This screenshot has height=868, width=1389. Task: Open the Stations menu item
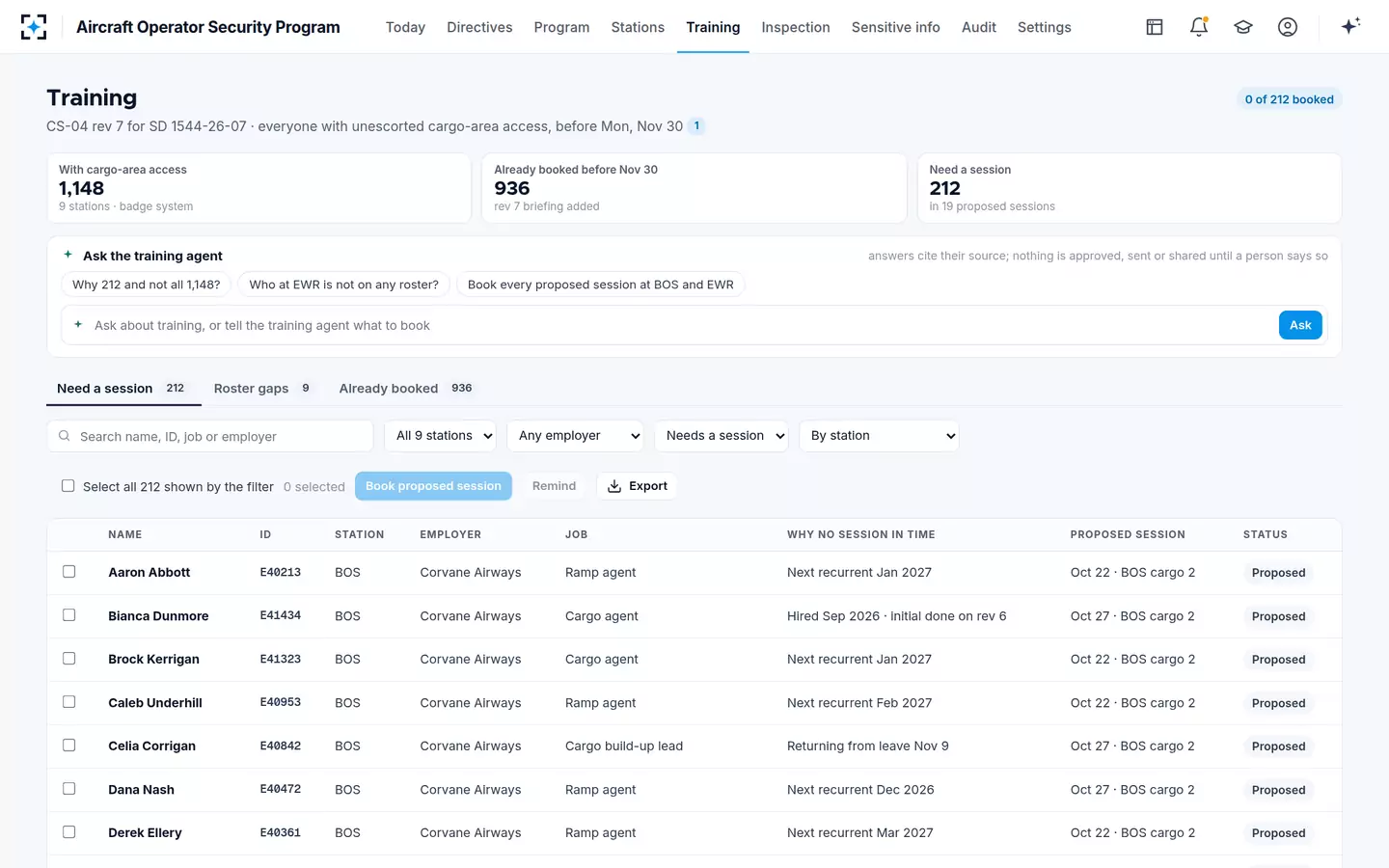(x=638, y=27)
